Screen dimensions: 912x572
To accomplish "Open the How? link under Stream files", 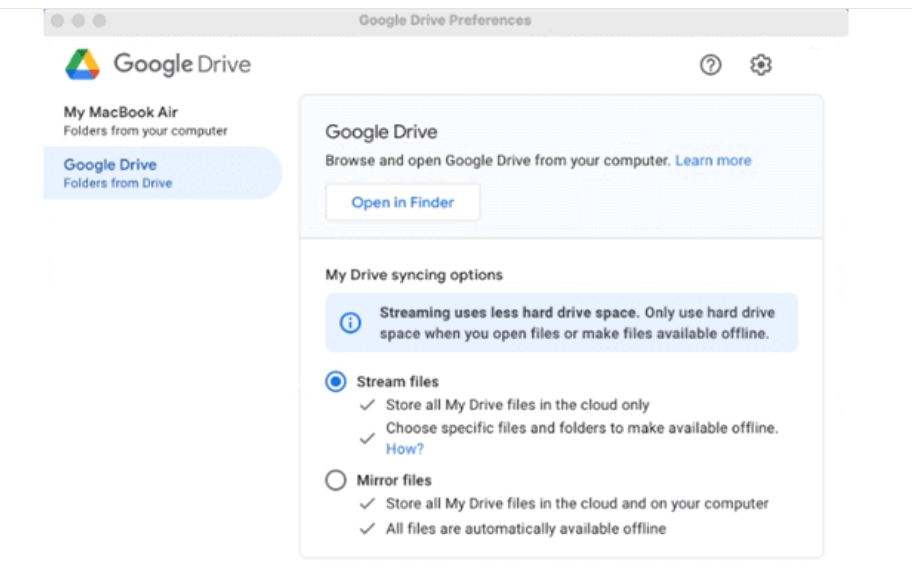I will pyautogui.click(x=405, y=449).
